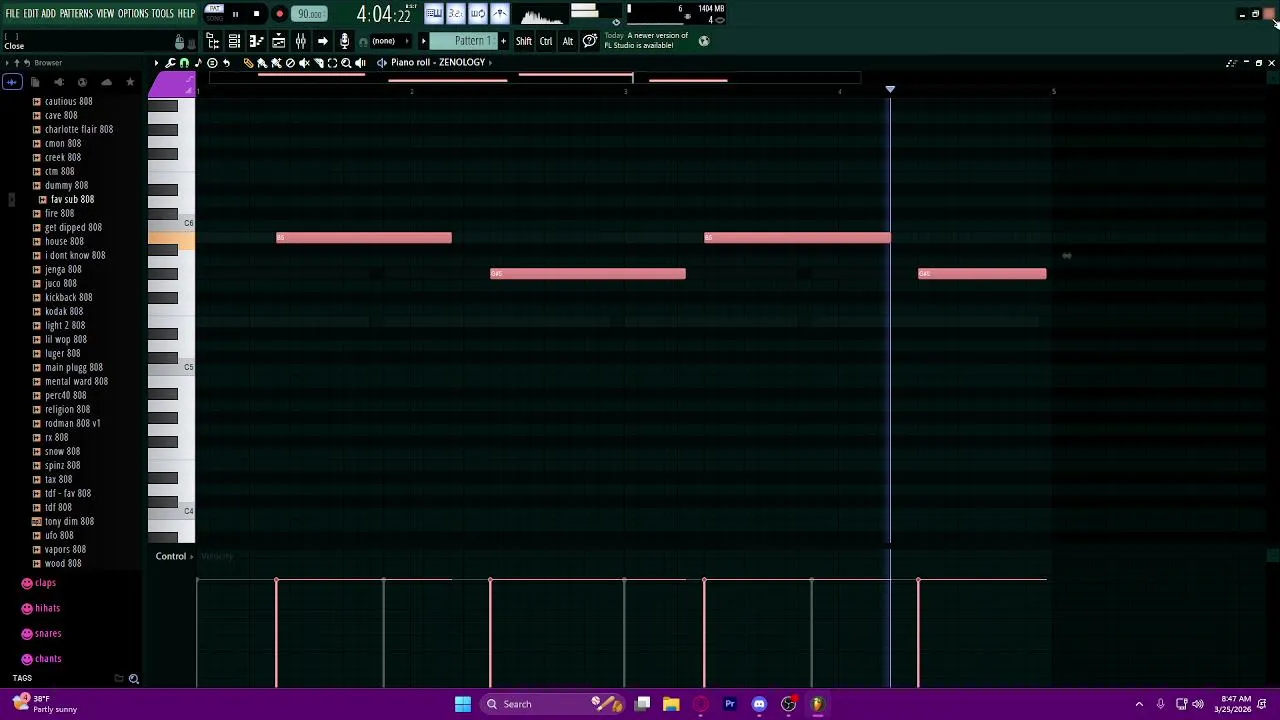Viewport: 1280px width, 720px height.
Task: Select the Mute tool in piano roll
Action: pyautogui.click(x=304, y=63)
